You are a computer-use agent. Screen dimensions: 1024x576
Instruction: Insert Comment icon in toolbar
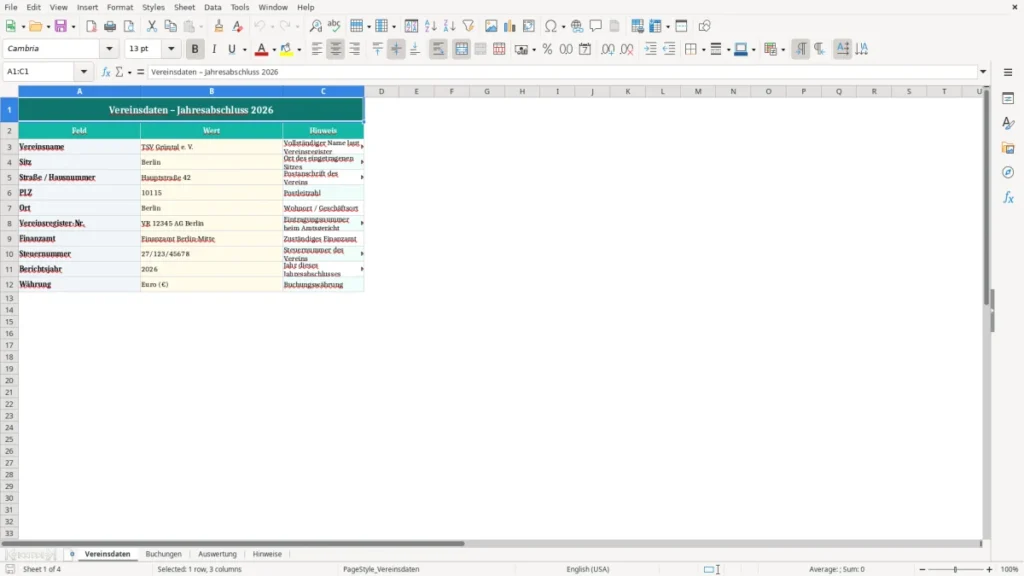(596, 26)
